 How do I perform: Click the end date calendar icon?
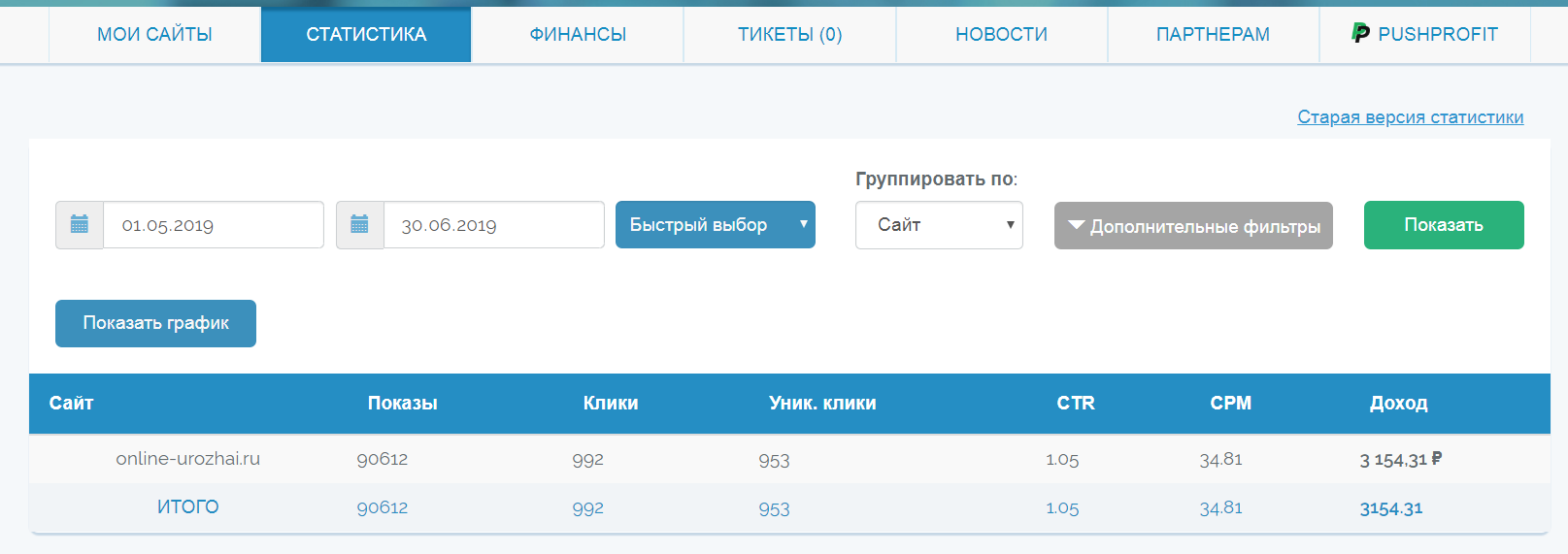pos(359,225)
